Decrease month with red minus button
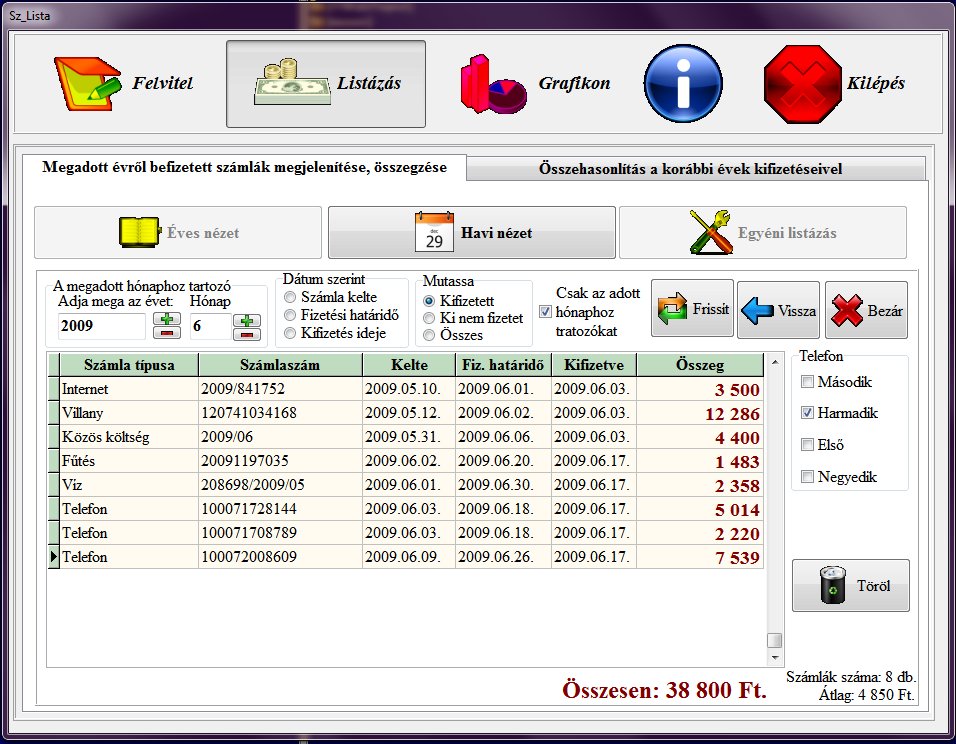This screenshot has height=744, width=956. pos(246,333)
